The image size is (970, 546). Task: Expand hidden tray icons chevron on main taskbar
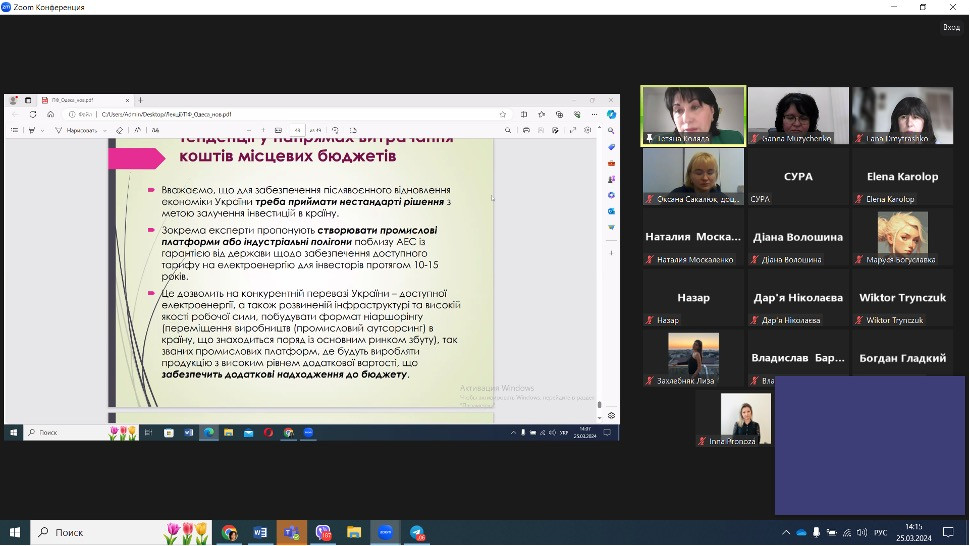786,532
